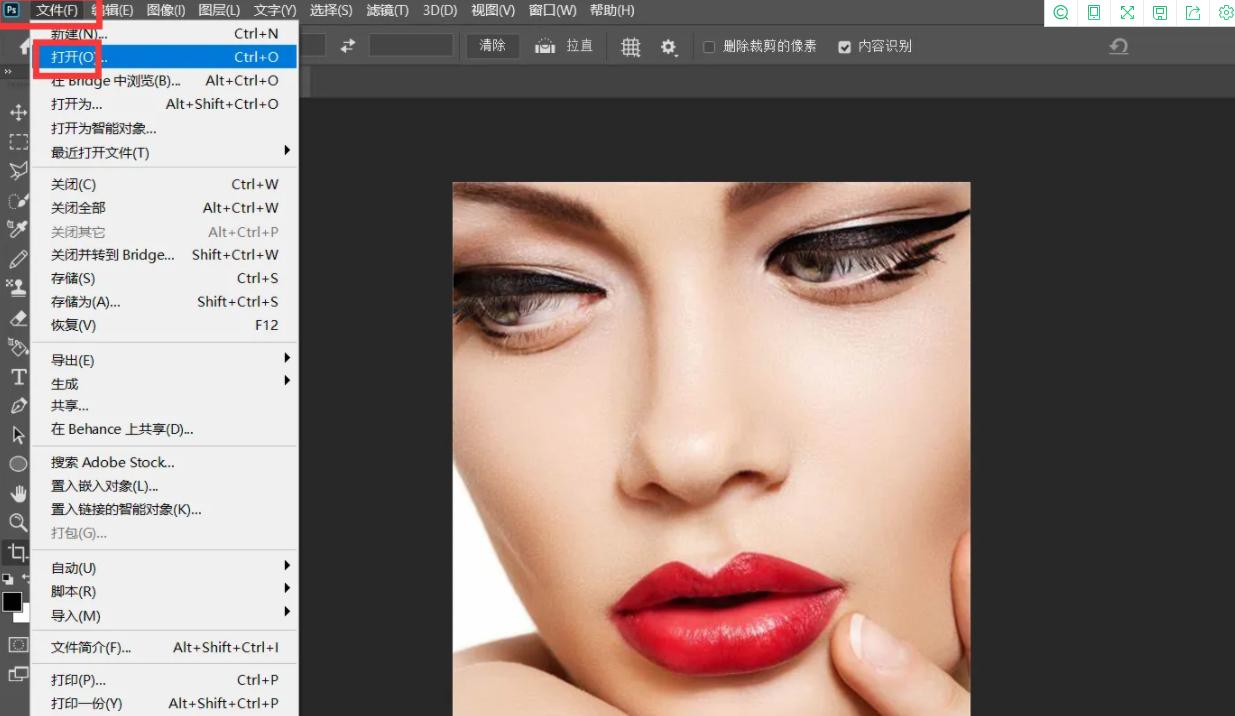This screenshot has width=1235, height=716.
Task: Select the Hand tool
Action: [17, 493]
